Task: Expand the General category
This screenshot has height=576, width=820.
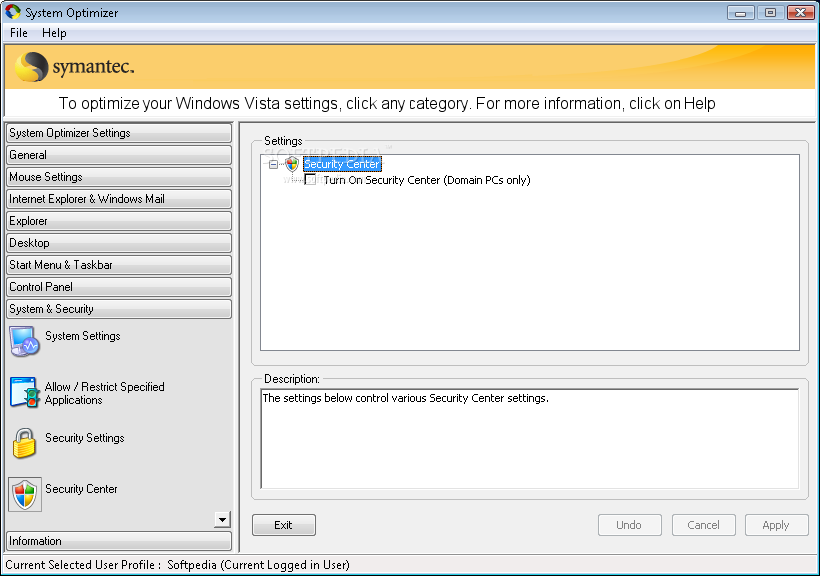Action: [119, 155]
